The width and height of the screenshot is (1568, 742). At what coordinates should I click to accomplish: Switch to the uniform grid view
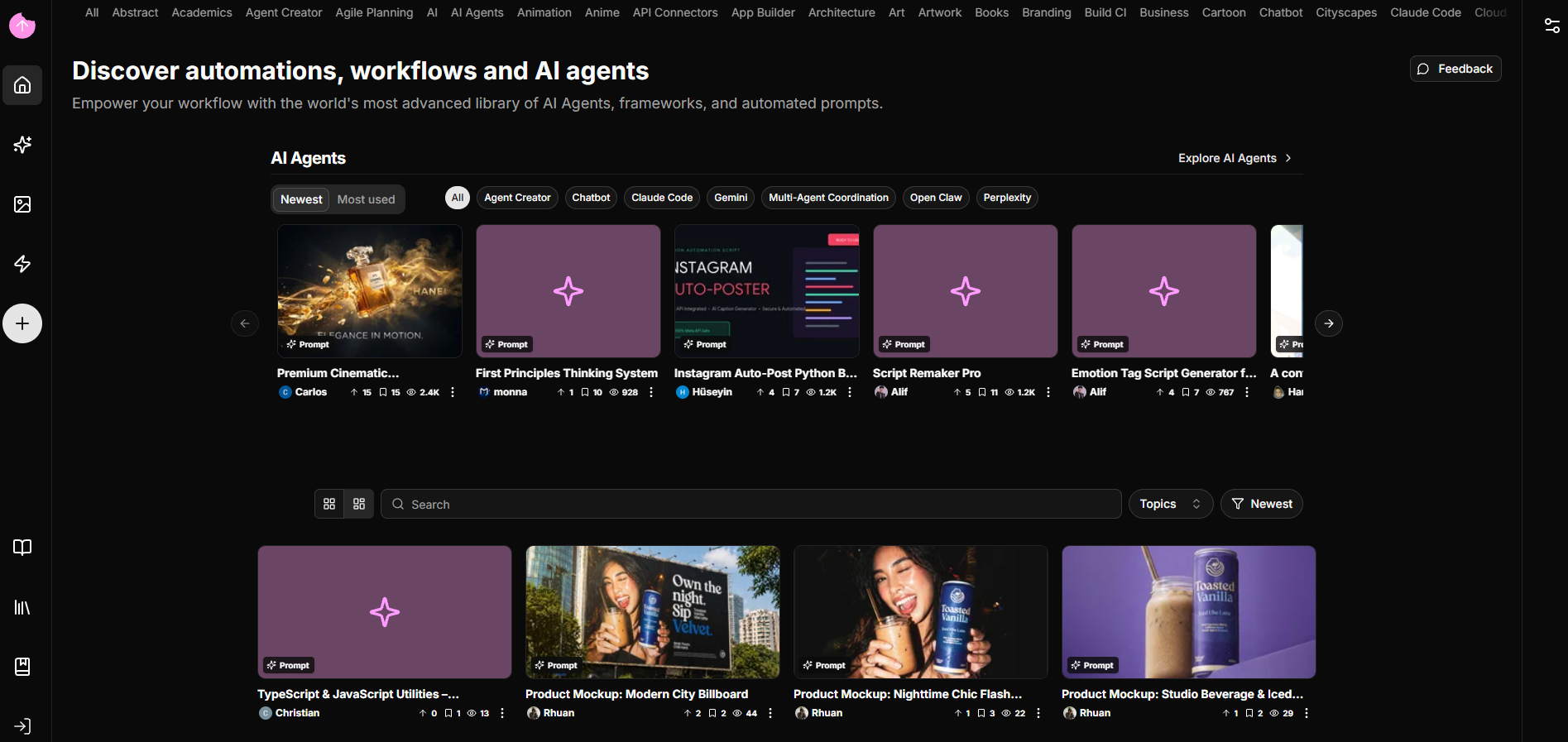tap(329, 504)
